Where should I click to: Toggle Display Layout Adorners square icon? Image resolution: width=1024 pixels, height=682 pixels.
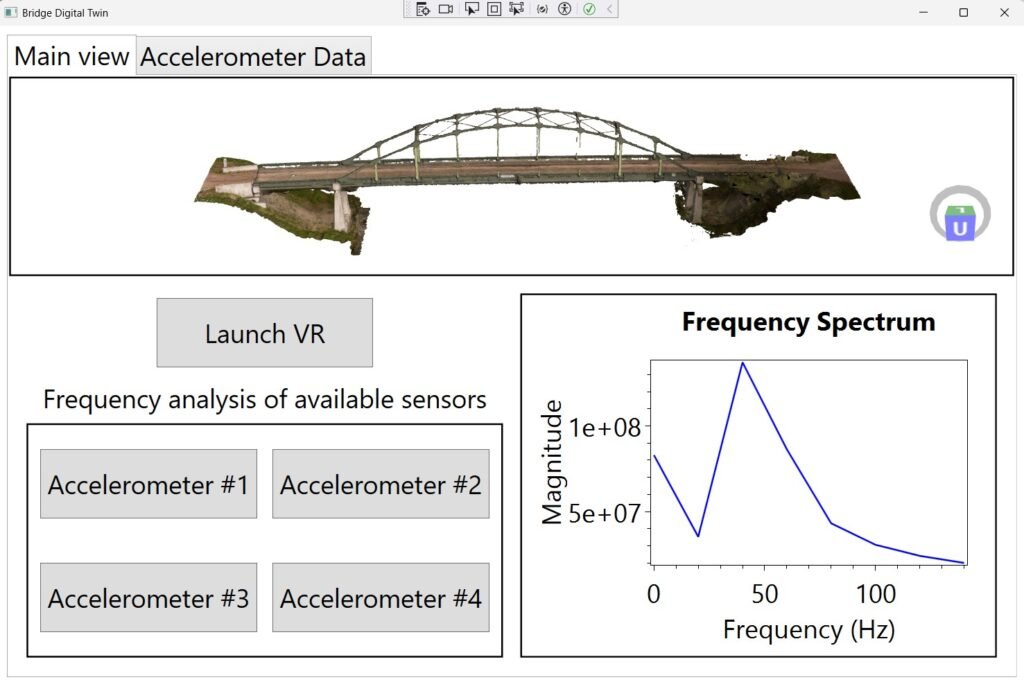pos(494,9)
